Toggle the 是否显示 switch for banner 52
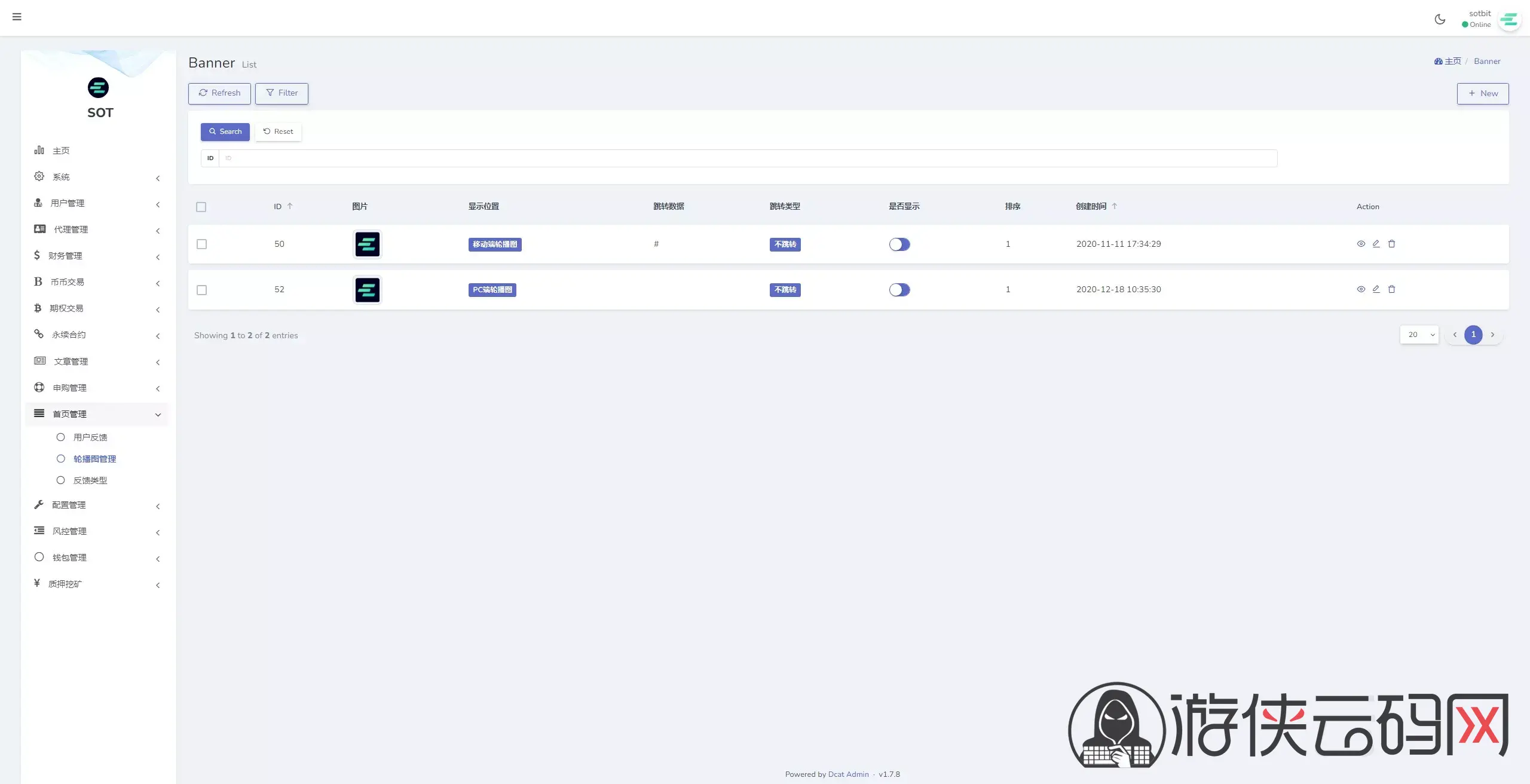 point(899,290)
